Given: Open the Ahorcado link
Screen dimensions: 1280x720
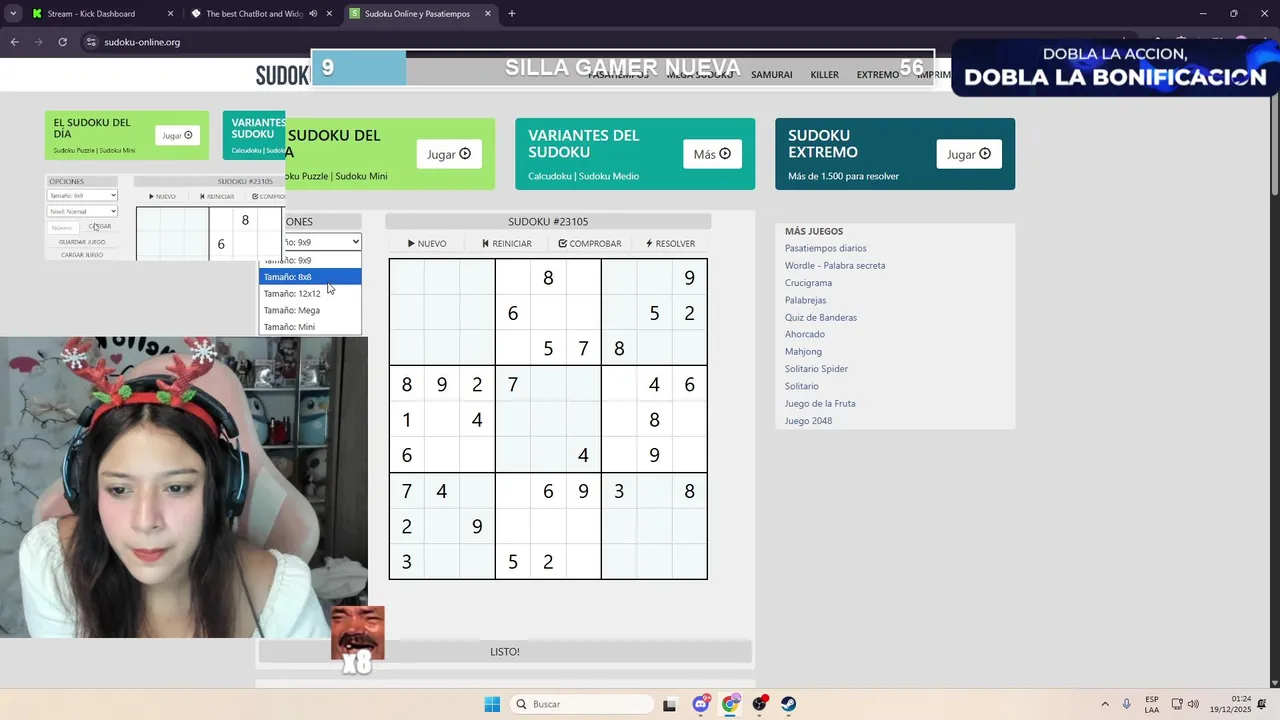Looking at the screenshot, I should click(x=805, y=334).
